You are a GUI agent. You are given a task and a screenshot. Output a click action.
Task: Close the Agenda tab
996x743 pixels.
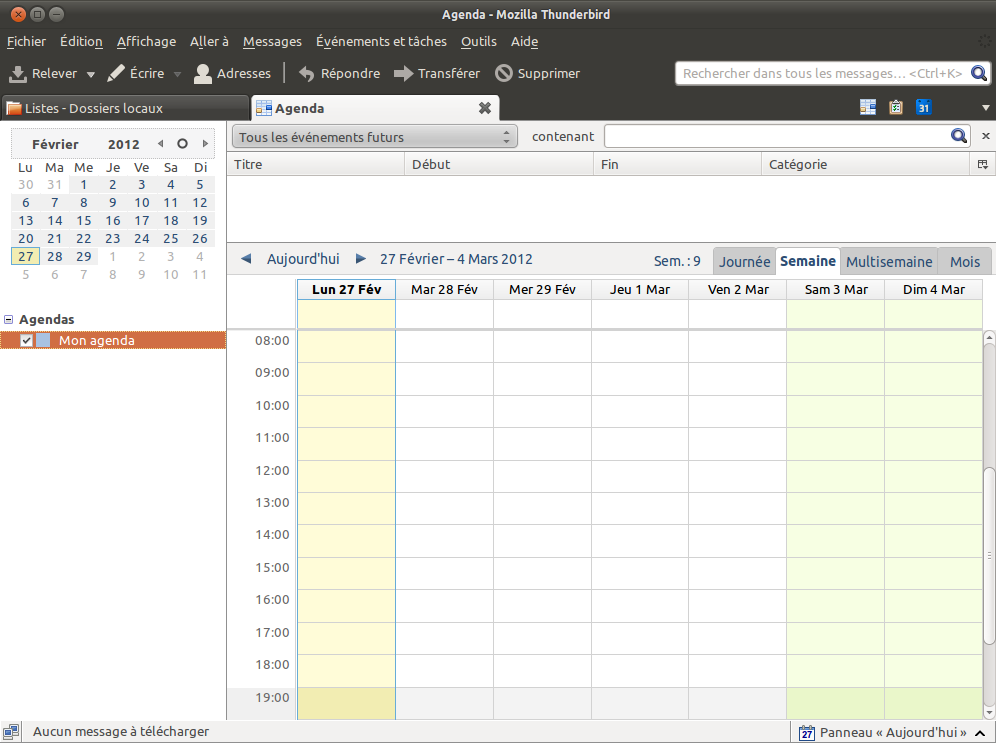(485, 108)
